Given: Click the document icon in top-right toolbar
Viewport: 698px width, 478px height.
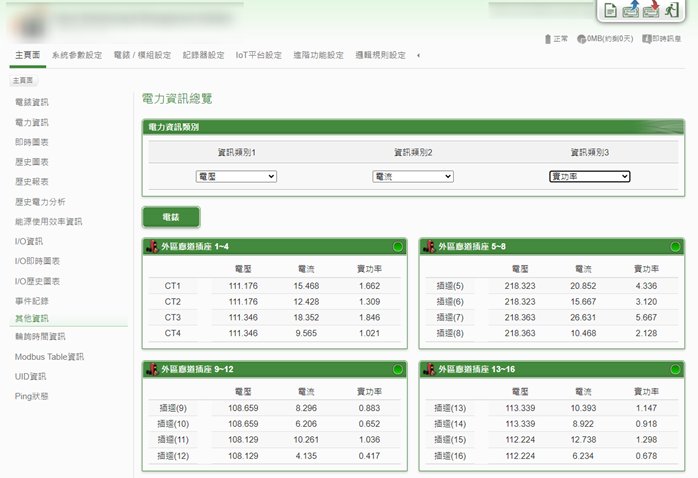Looking at the screenshot, I should pos(610,10).
